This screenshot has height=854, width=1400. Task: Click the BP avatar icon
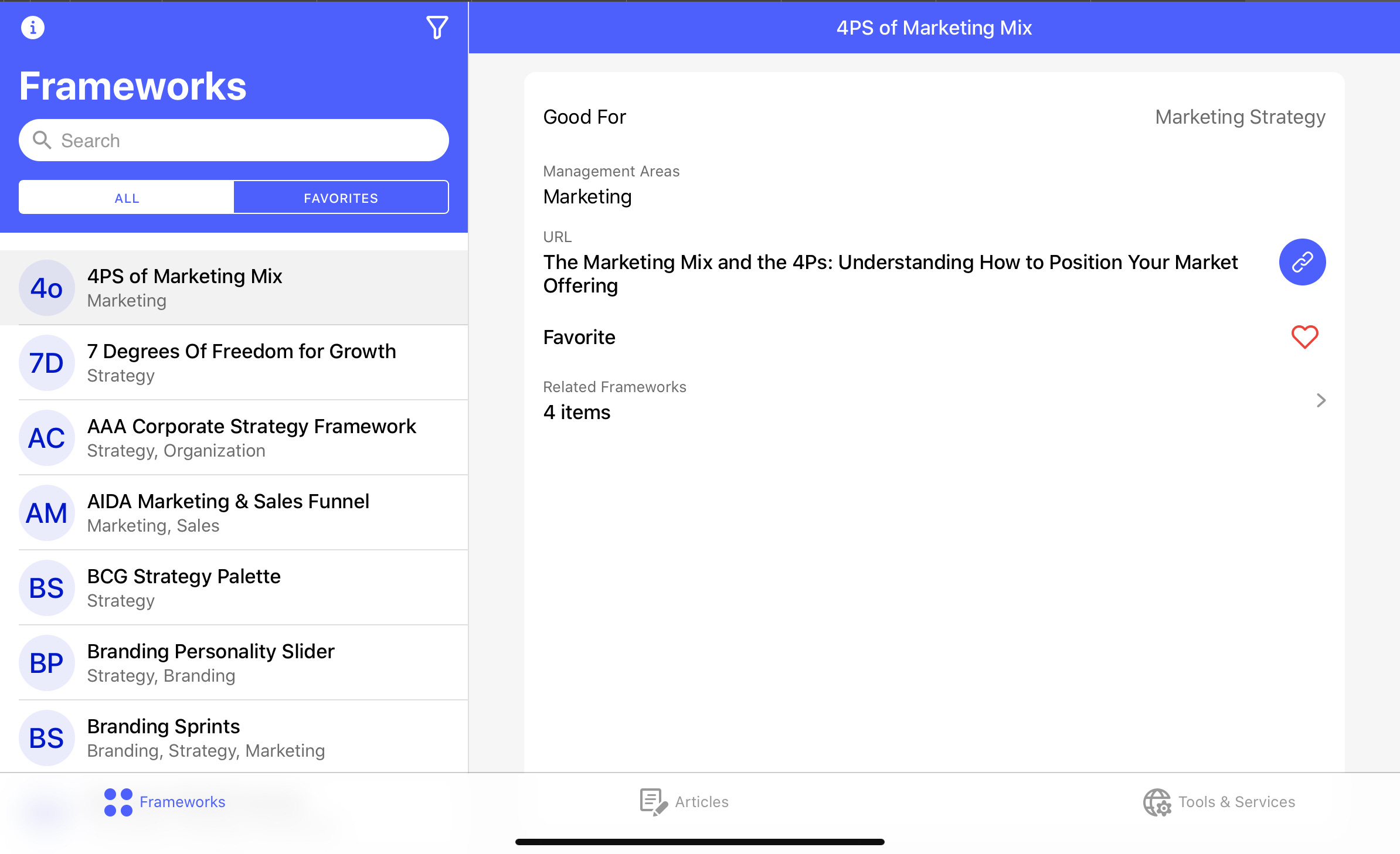pos(47,663)
